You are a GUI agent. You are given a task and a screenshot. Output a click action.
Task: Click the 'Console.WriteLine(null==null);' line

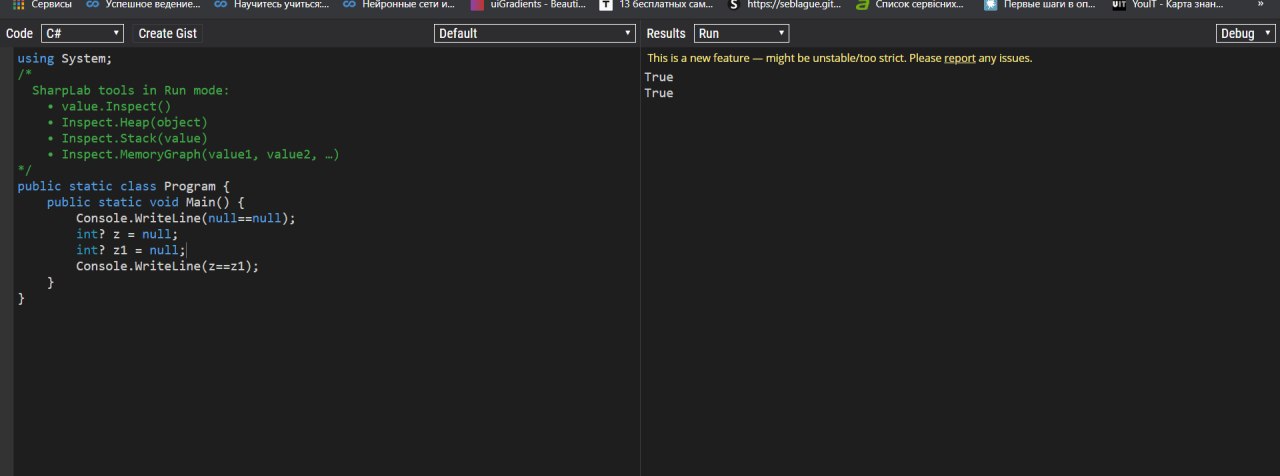tap(187, 218)
